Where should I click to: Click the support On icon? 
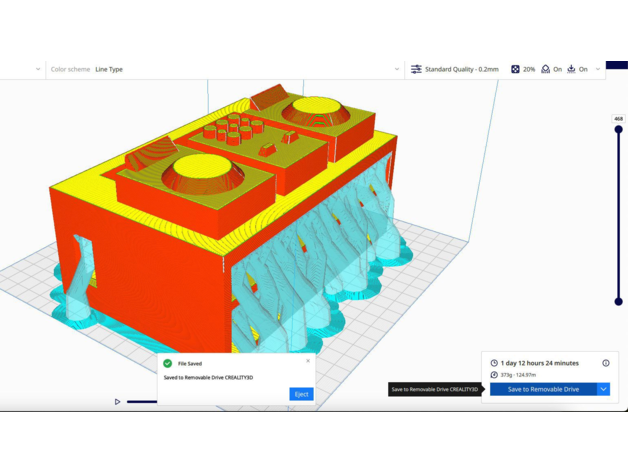(545, 69)
